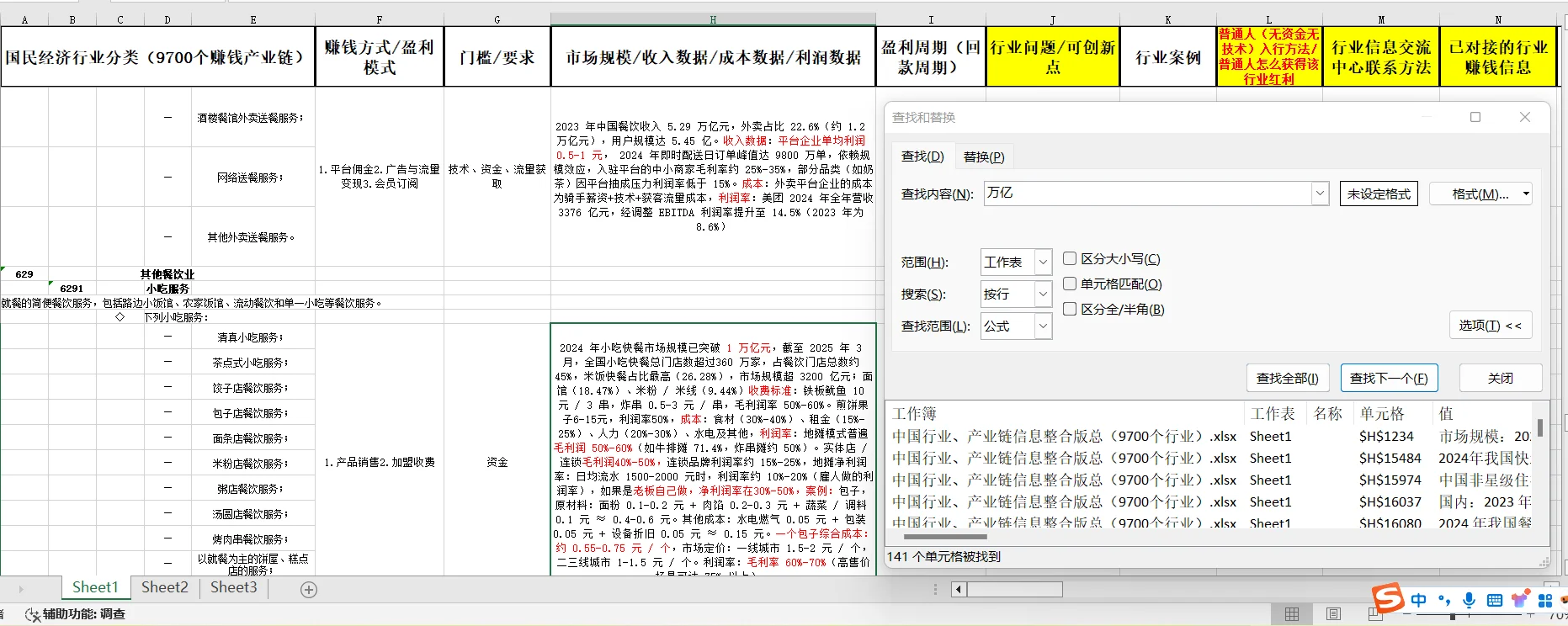The width and height of the screenshot is (1568, 626).
Task: Switch to Page Break Preview icon
Action: (x=1374, y=616)
